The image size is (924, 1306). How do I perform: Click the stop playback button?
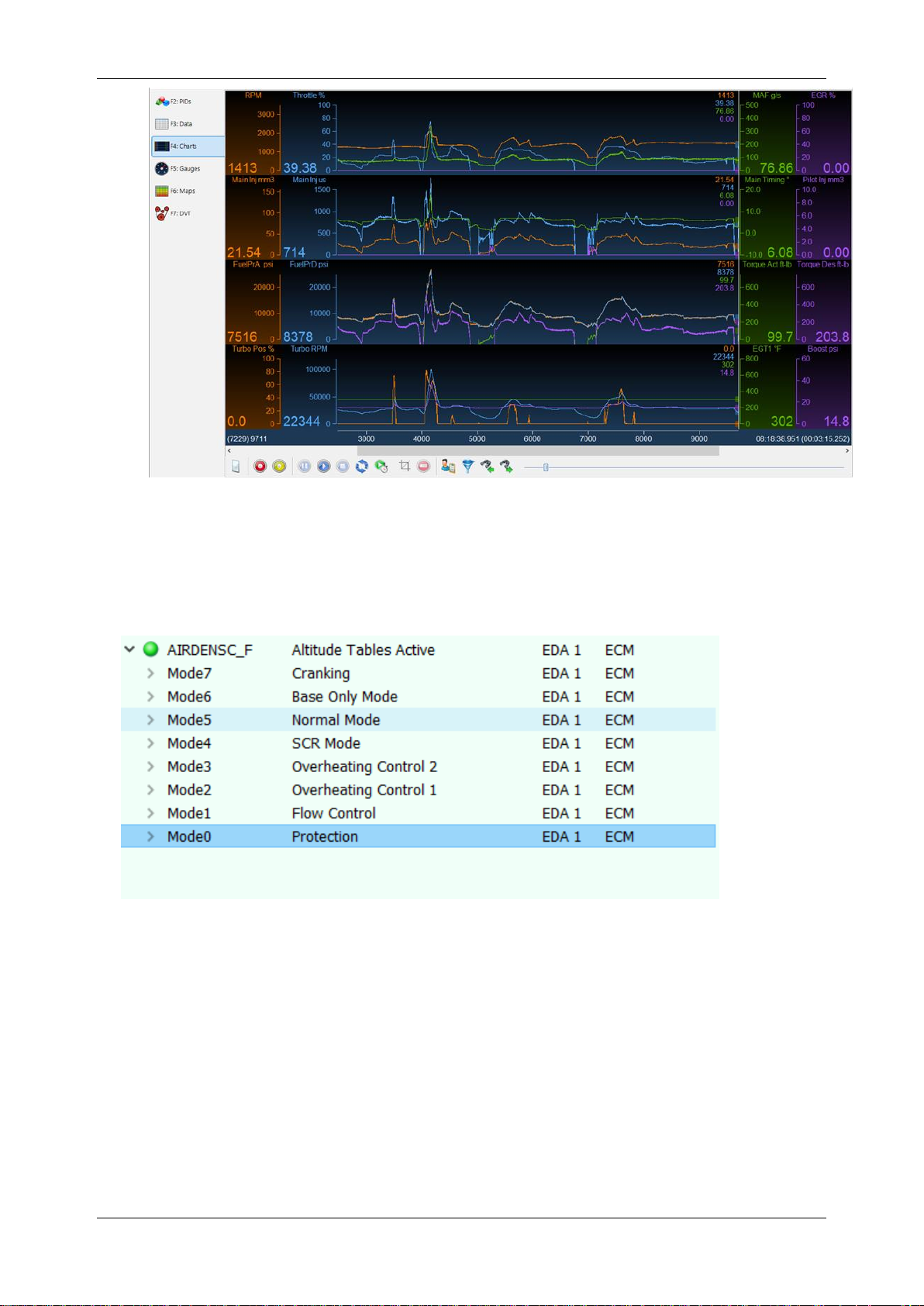343,467
